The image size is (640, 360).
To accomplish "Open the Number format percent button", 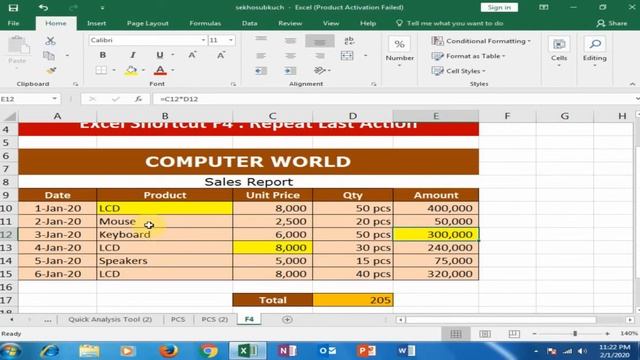I will 400,44.
